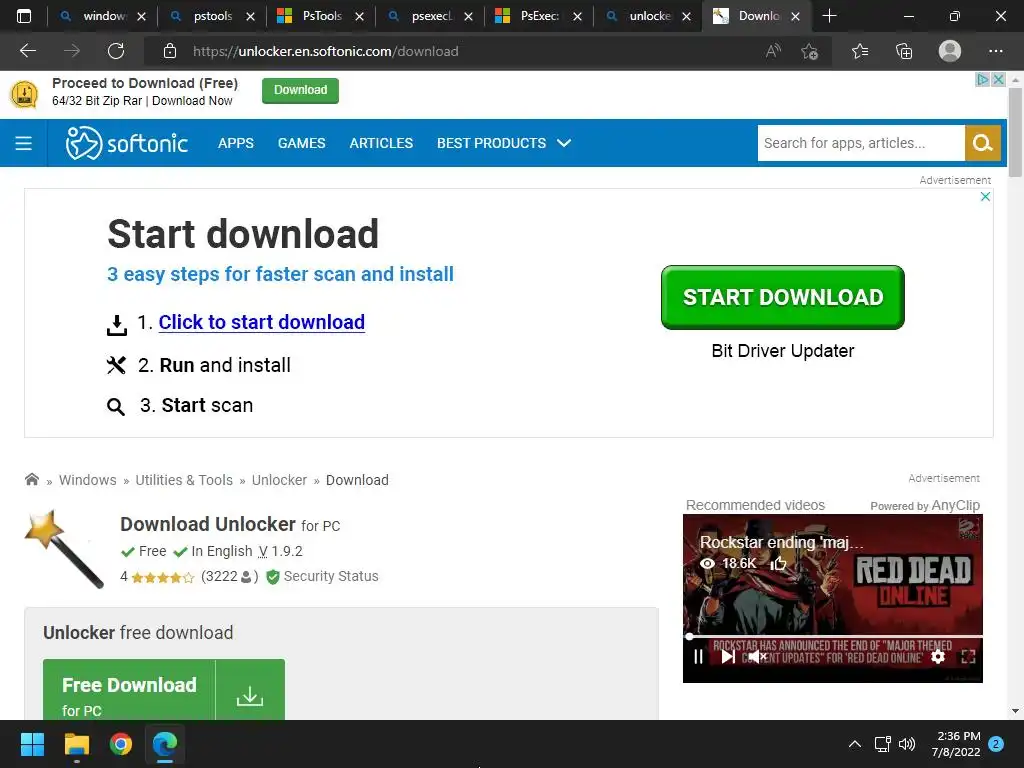Open the Windows breadcrumb link
The image size is (1024, 768).
click(x=88, y=480)
